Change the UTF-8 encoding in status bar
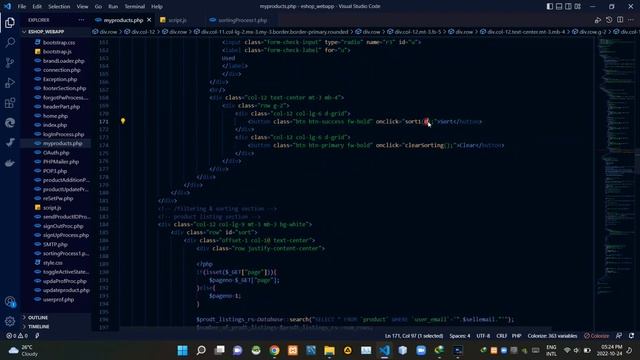Image resolution: width=640 pixels, height=360 pixels. pyautogui.click(x=483, y=336)
